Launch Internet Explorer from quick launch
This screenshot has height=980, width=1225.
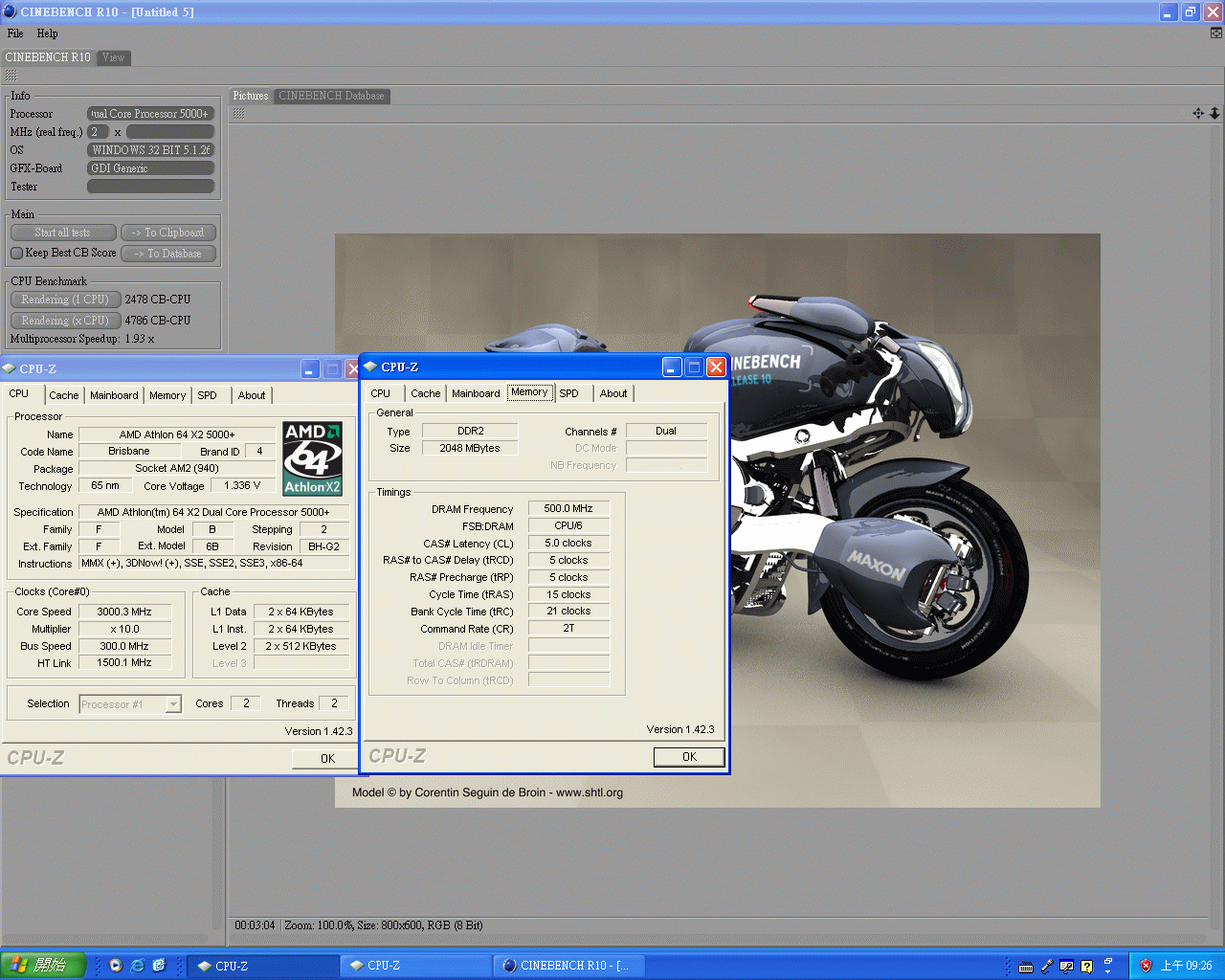point(138,966)
